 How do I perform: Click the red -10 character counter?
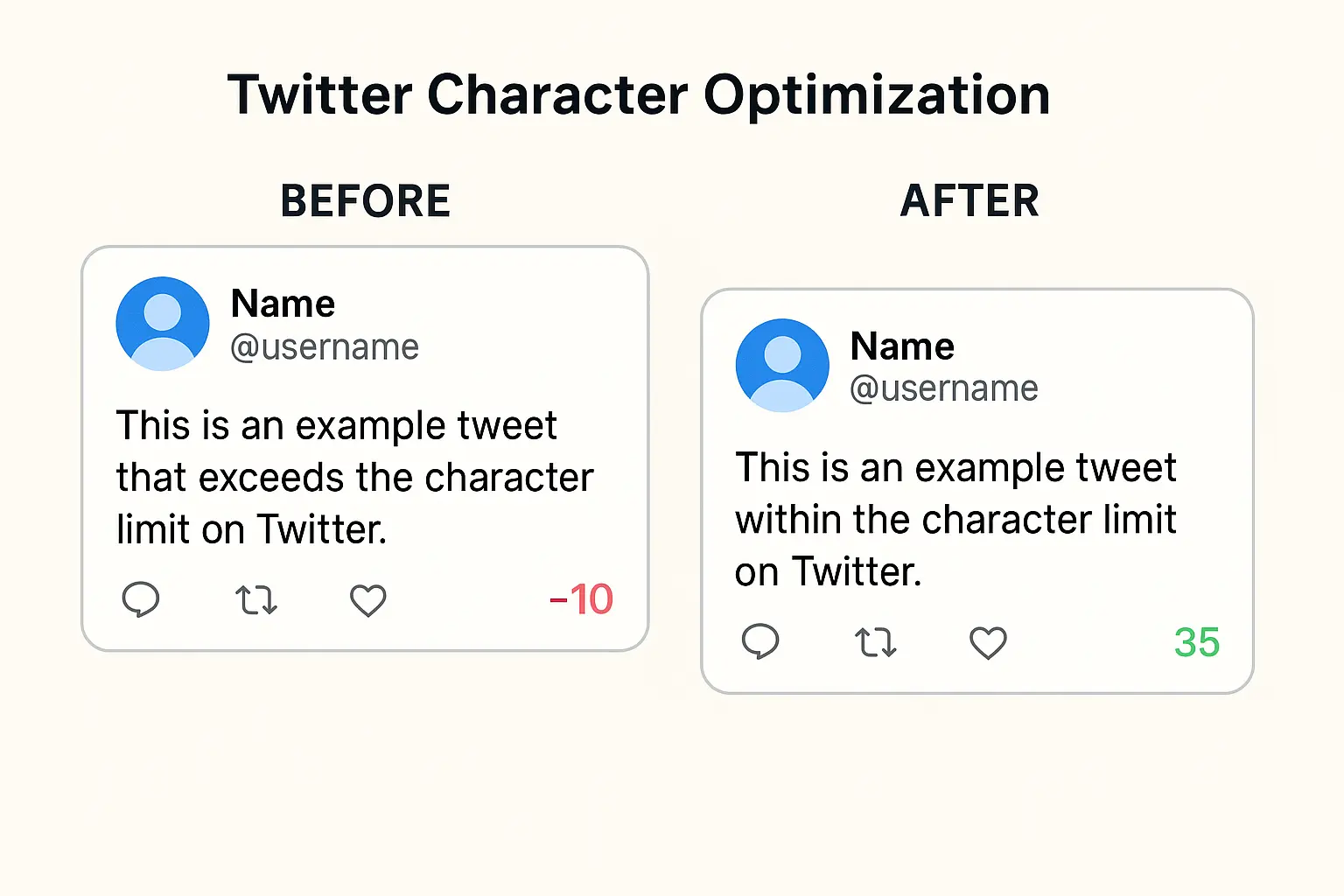[x=581, y=599]
